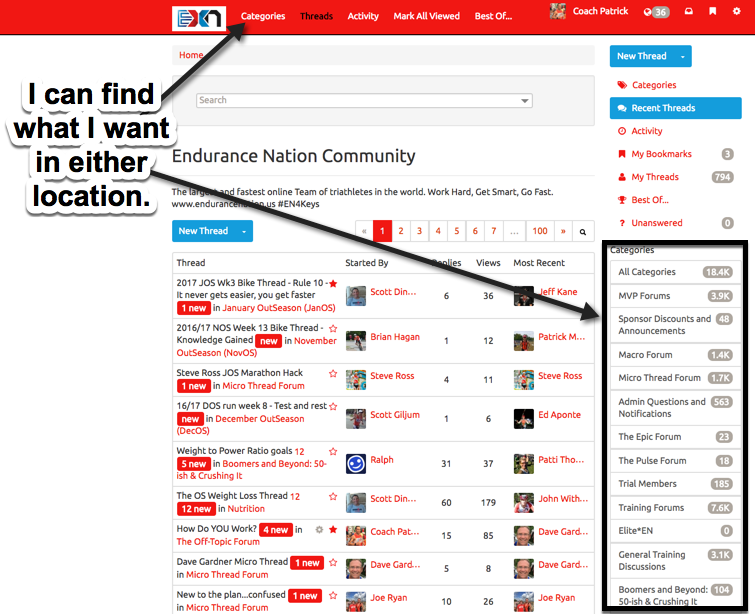The image size is (755, 614).
Task: Open Macro Forum category
Action: pos(675,355)
